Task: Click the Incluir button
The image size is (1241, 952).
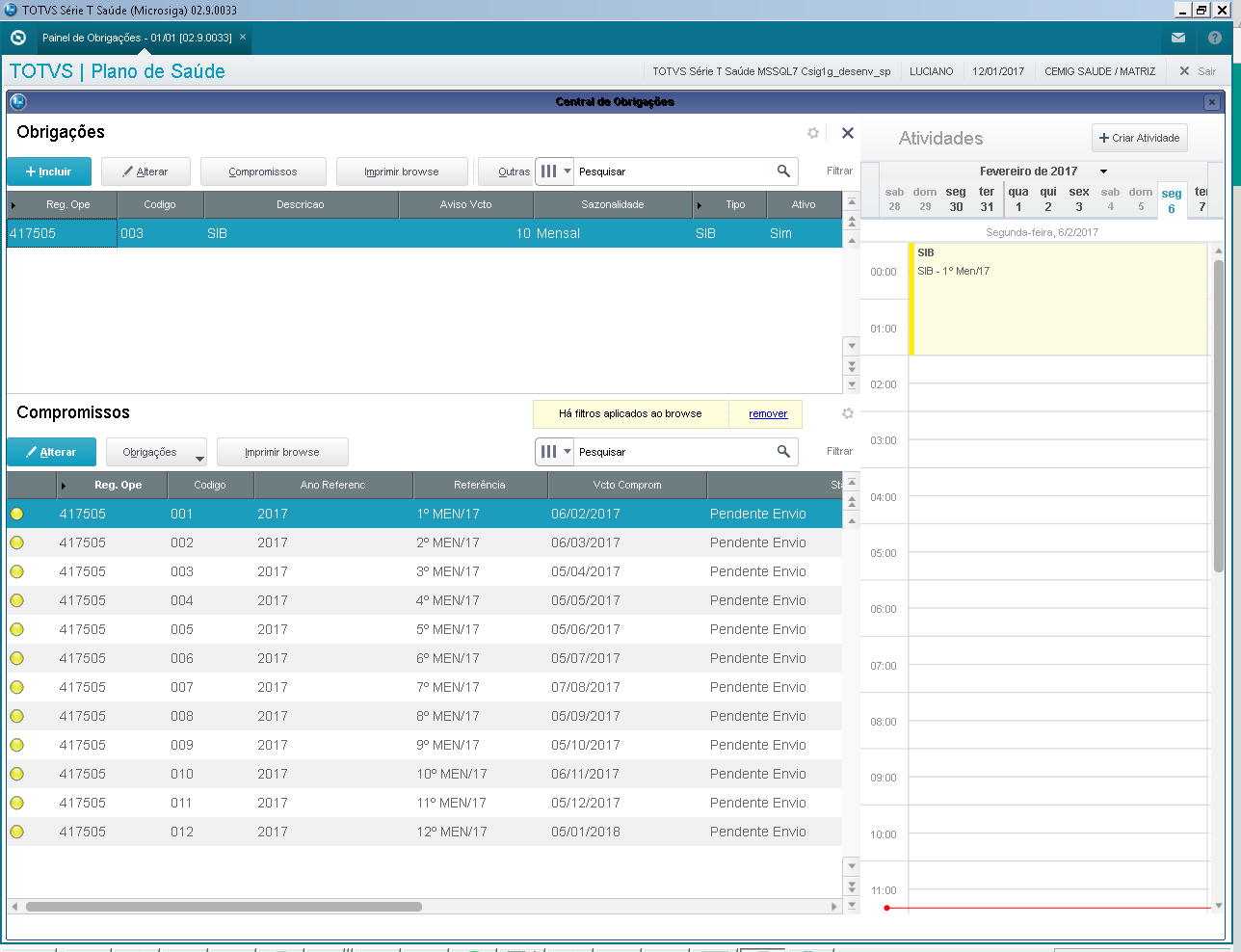Action: click(x=49, y=172)
